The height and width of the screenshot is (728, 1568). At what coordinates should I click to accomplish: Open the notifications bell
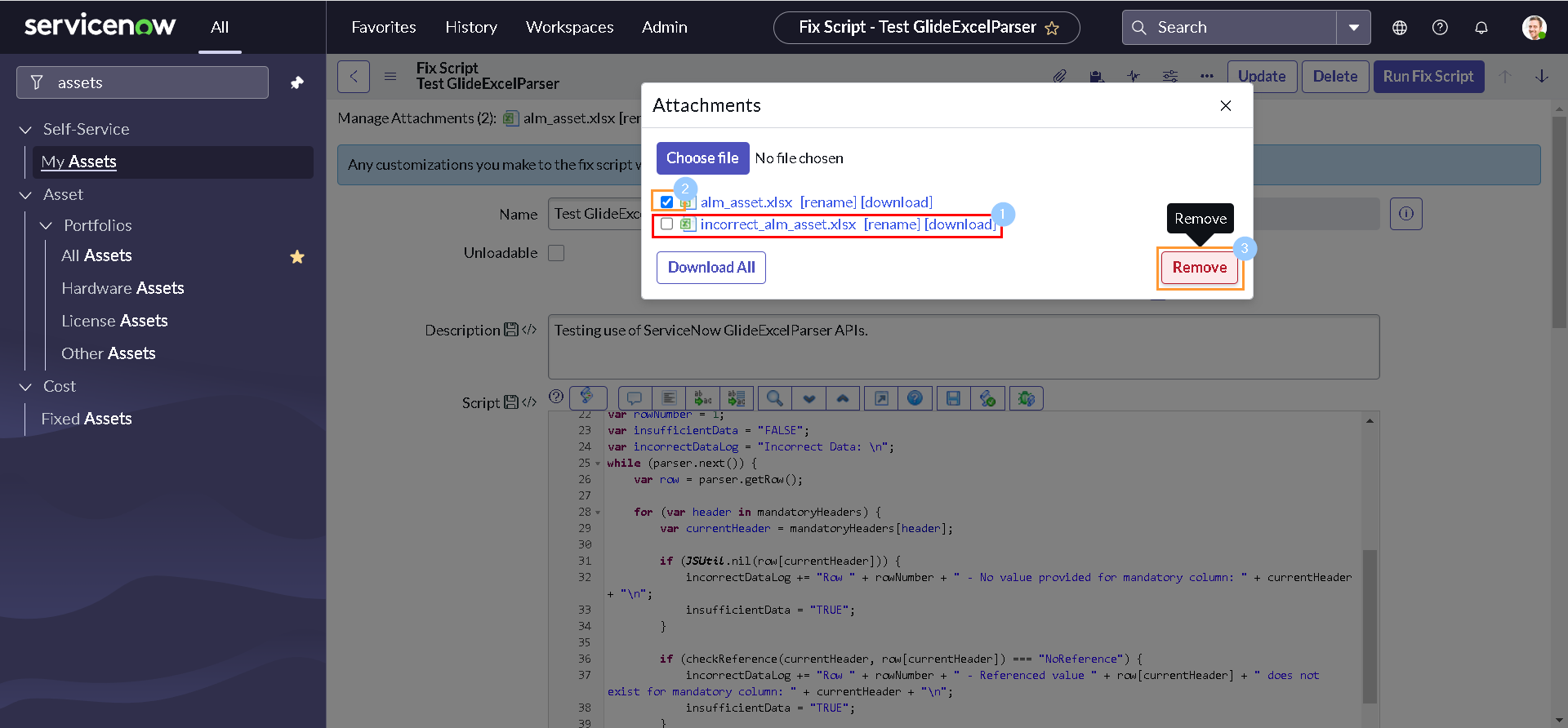pyautogui.click(x=1481, y=28)
